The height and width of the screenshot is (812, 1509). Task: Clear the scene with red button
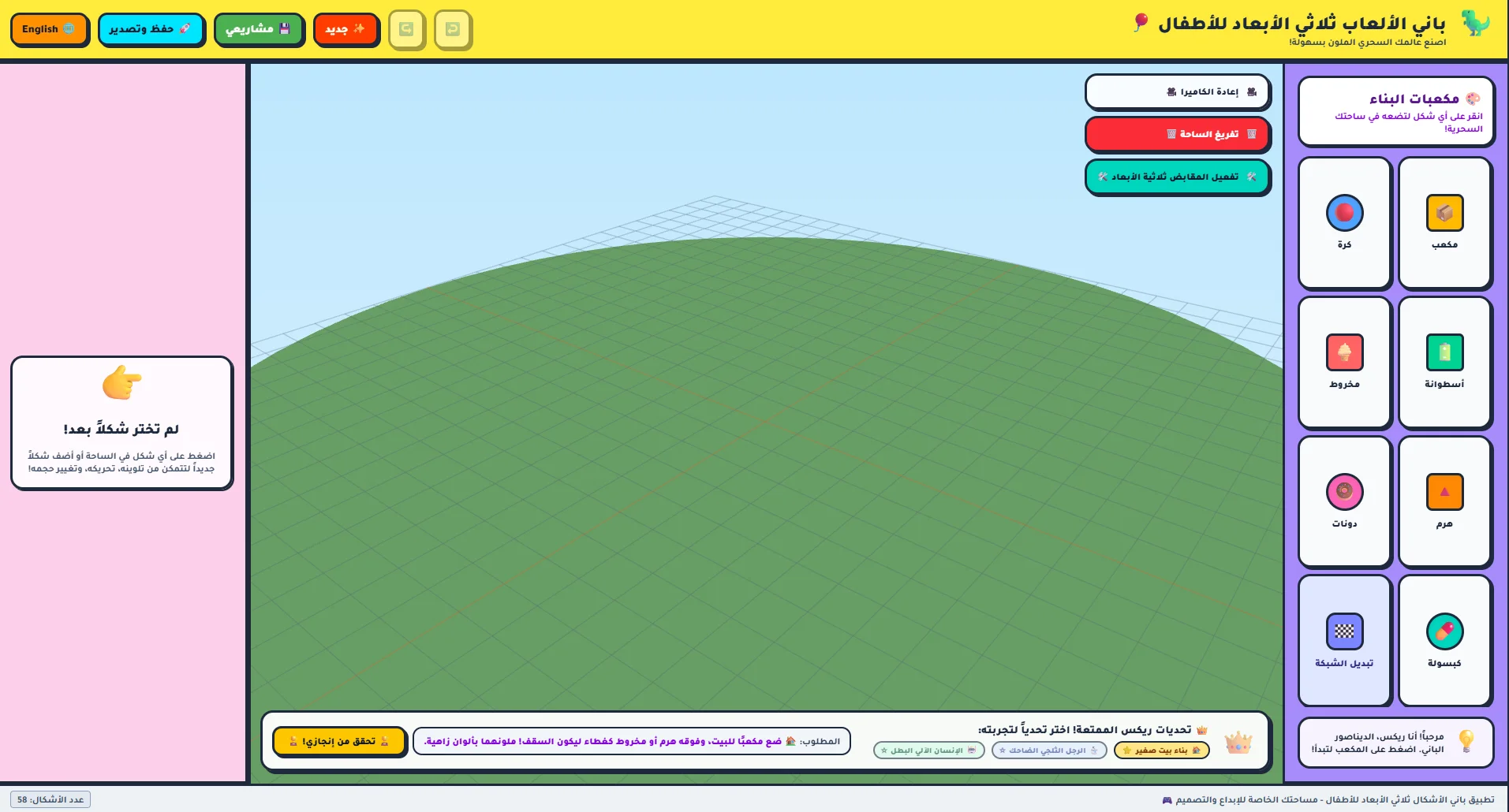point(1177,134)
